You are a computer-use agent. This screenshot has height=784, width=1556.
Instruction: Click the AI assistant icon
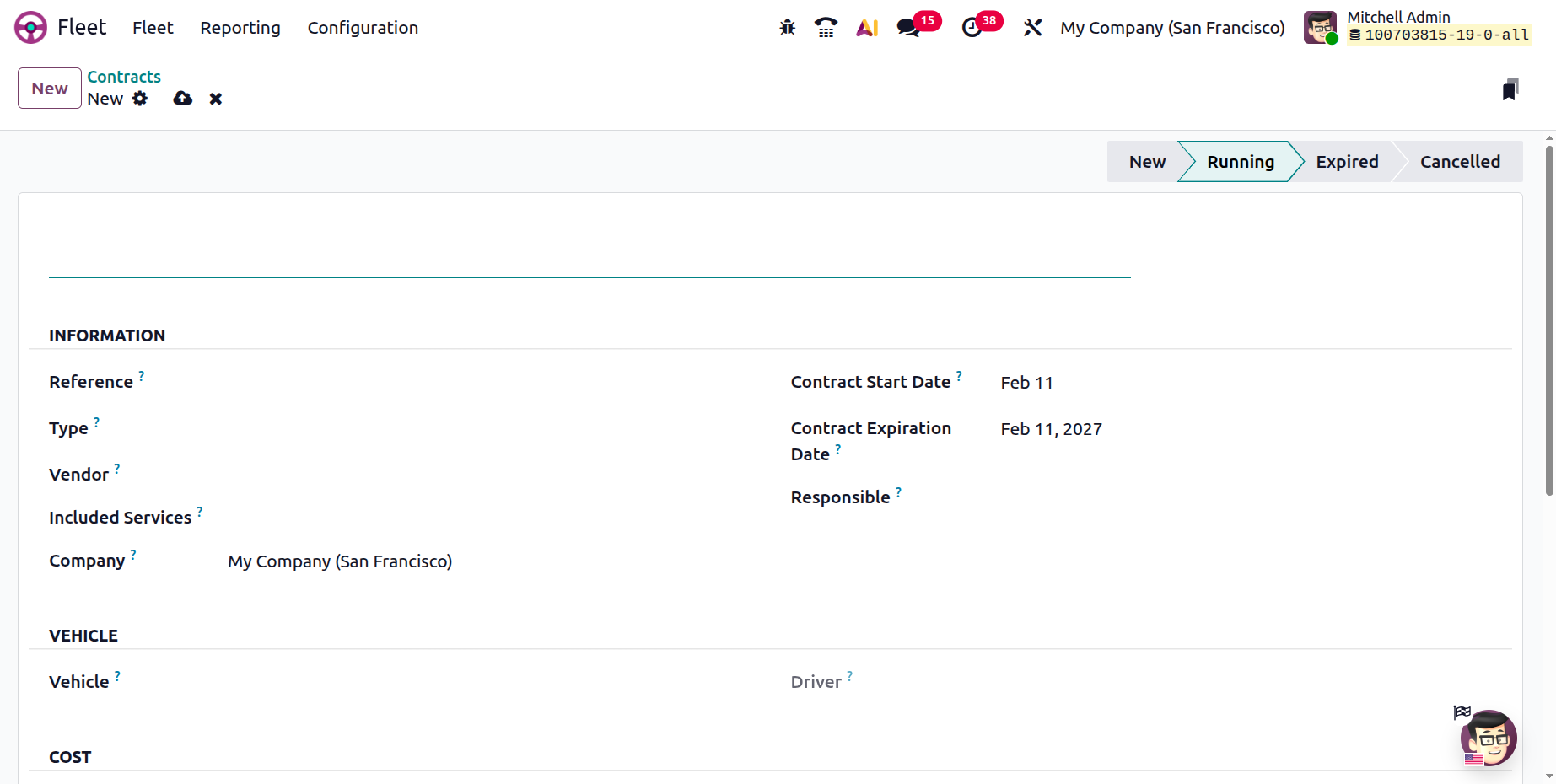coord(867,28)
